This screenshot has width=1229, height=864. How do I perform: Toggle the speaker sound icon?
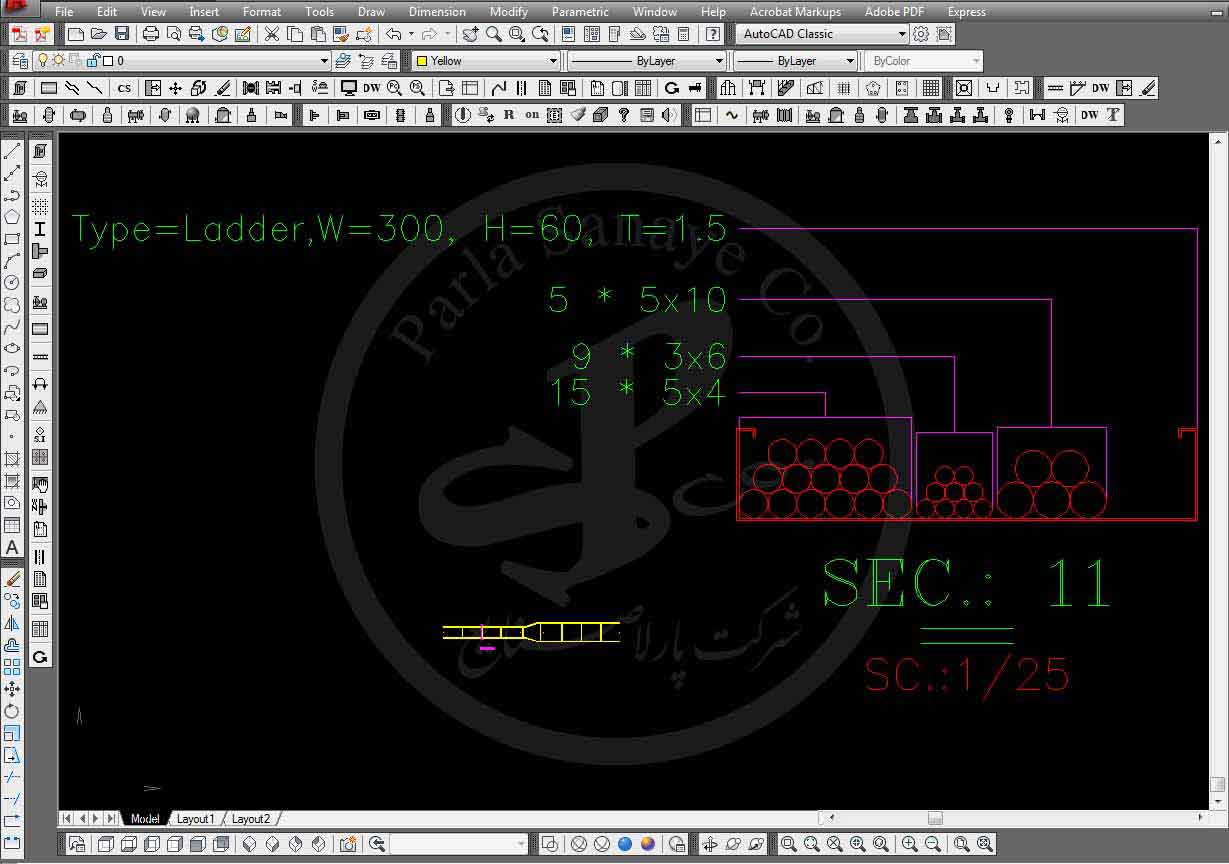pos(669,115)
